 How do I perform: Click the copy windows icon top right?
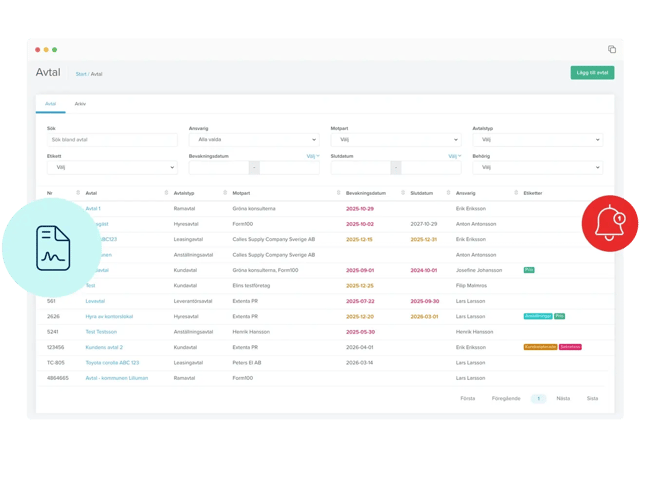[612, 49]
